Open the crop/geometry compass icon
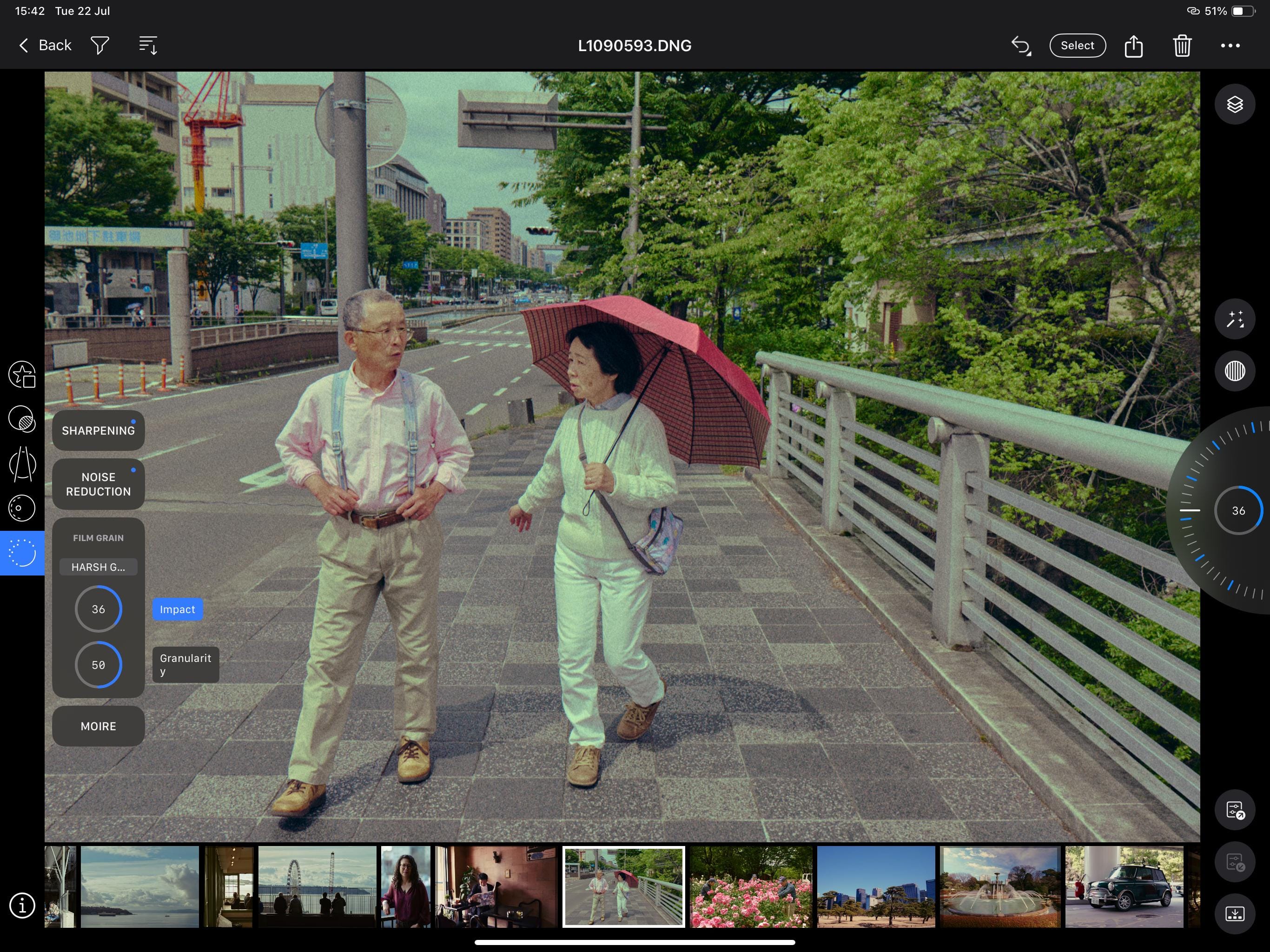This screenshot has height=952, width=1270. click(22, 464)
